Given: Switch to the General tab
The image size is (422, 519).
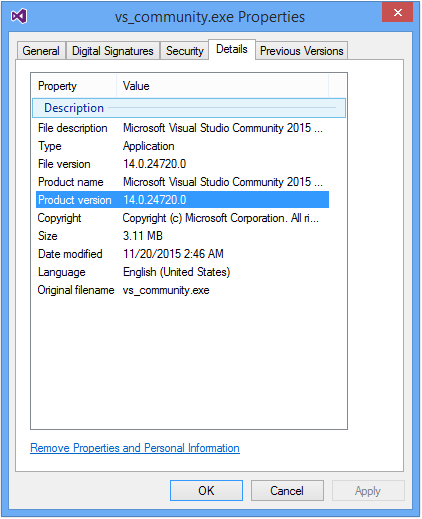Looking at the screenshot, I should click(41, 51).
